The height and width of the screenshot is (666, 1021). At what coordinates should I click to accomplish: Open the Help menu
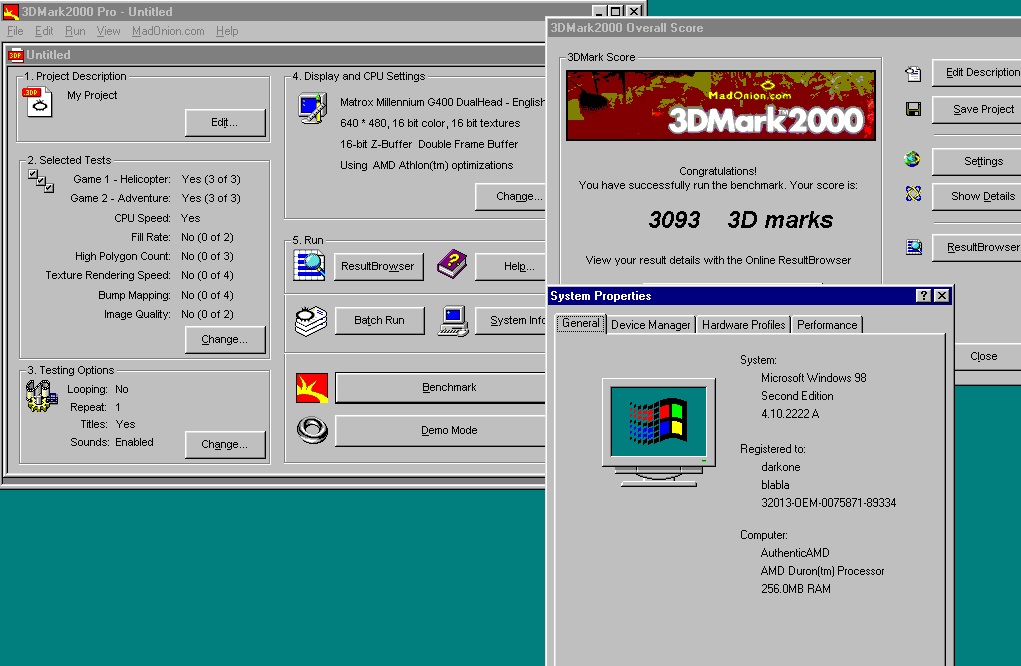point(227,31)
